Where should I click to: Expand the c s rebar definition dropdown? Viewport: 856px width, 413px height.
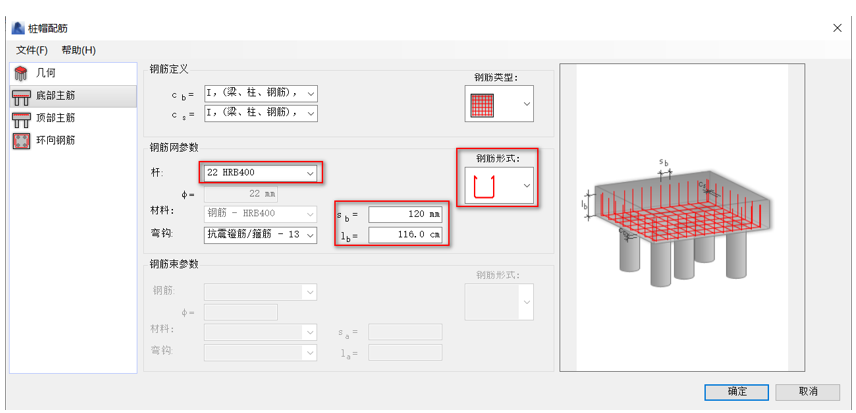[x=311, y=113]
